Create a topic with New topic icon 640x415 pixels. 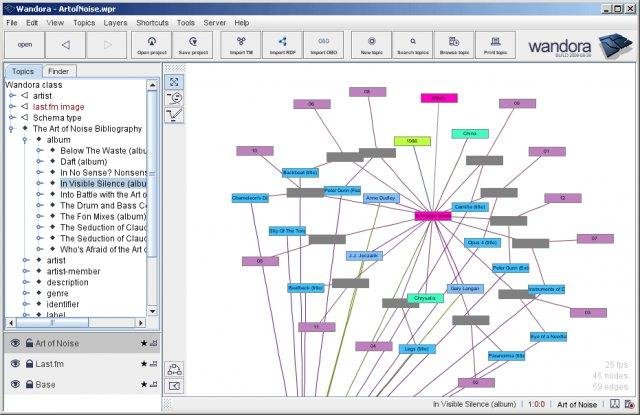[371, 45]
